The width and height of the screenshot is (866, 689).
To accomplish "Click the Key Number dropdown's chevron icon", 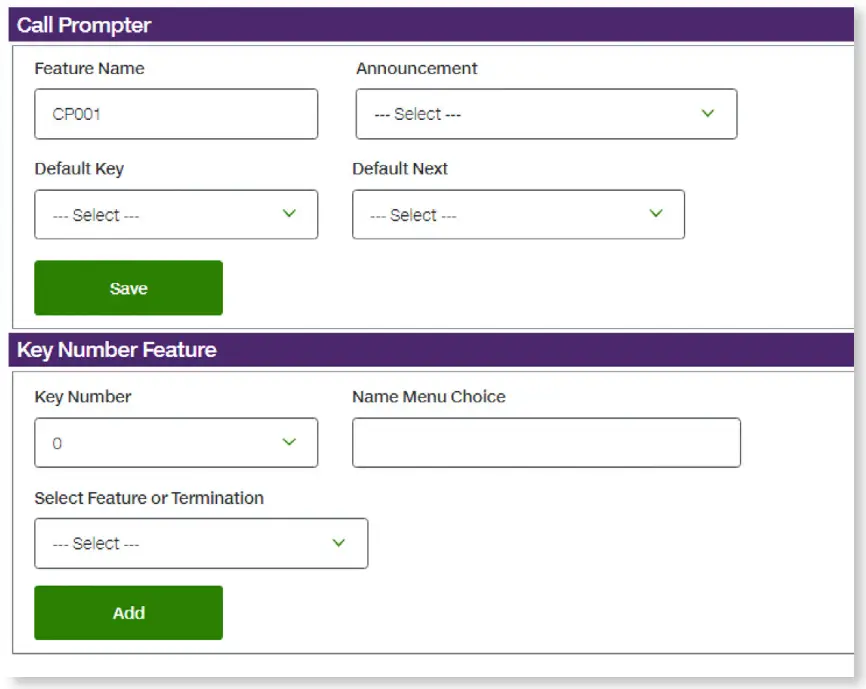I will click(x=289, y=442).
